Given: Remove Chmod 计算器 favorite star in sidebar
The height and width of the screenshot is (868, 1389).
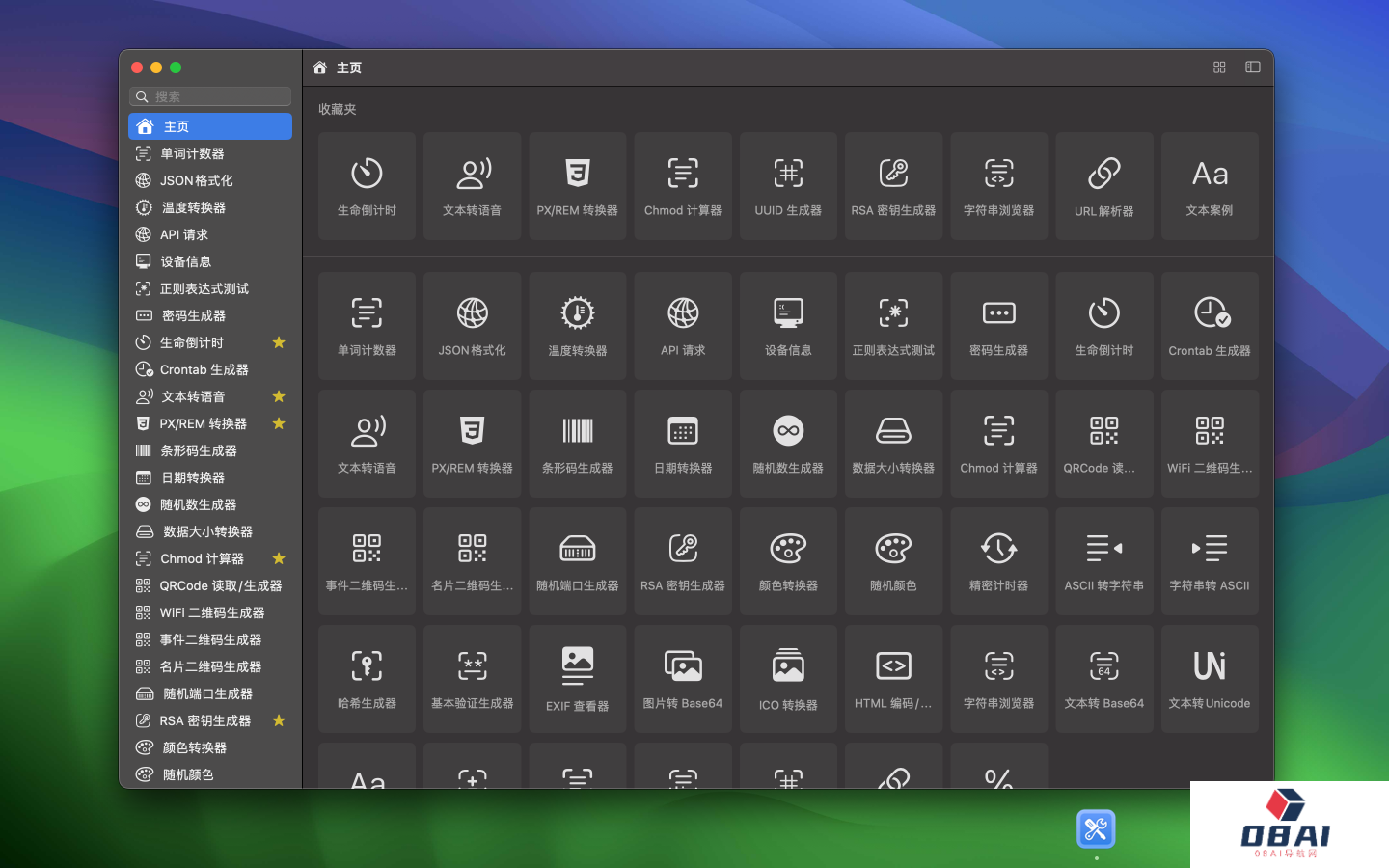Looking at the screenshot, I should [279, 558].
